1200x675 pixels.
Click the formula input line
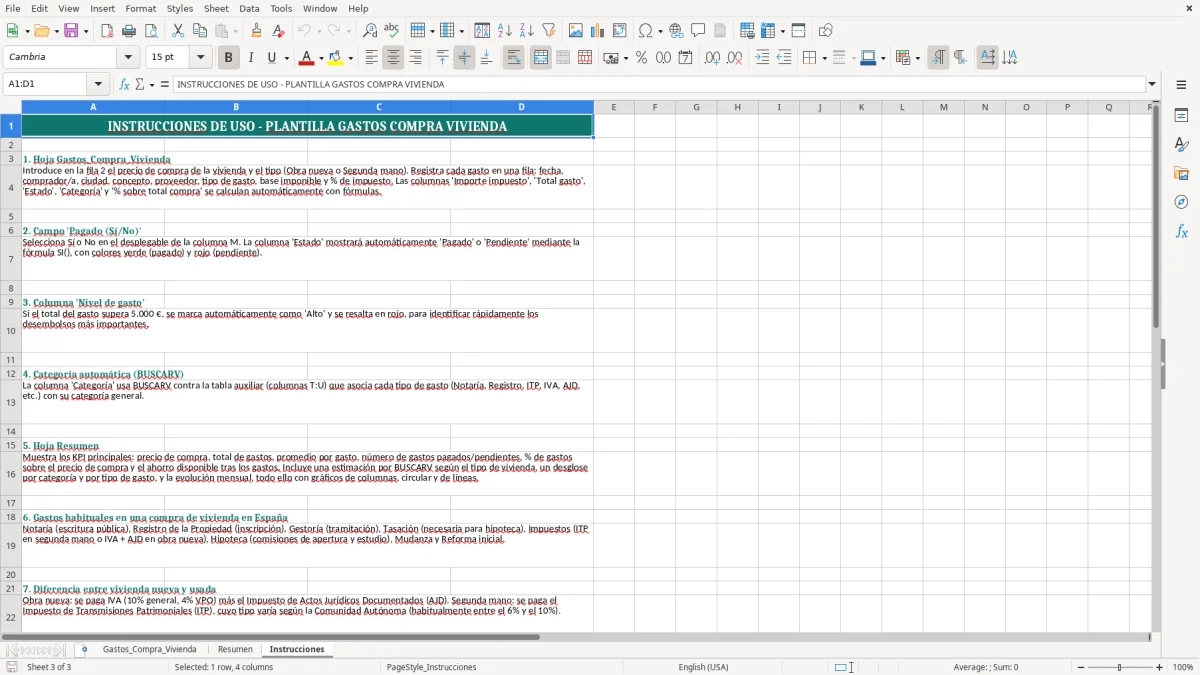[x=659, y=85]
